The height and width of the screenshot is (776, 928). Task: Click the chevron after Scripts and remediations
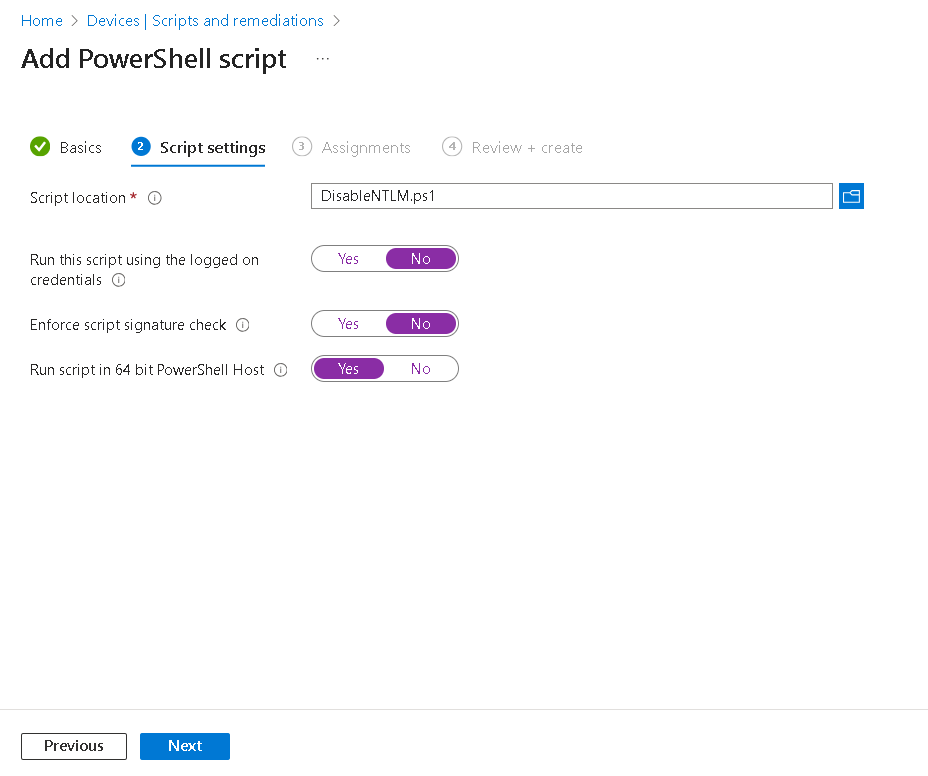click(x=337, y=21)
